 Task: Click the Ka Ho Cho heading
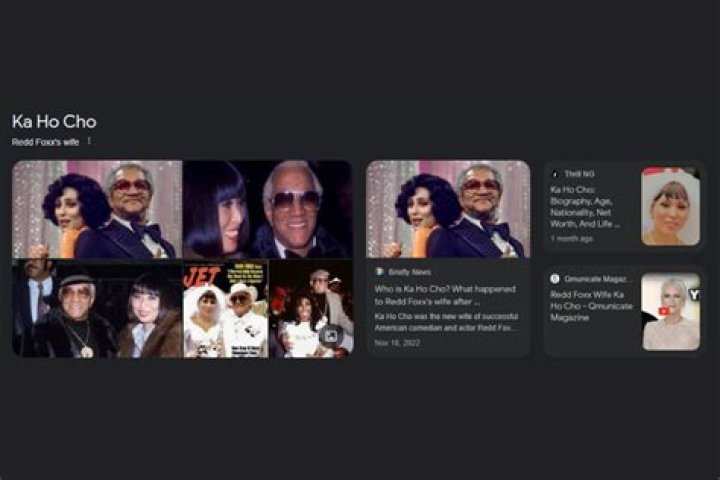coord(54,122)
